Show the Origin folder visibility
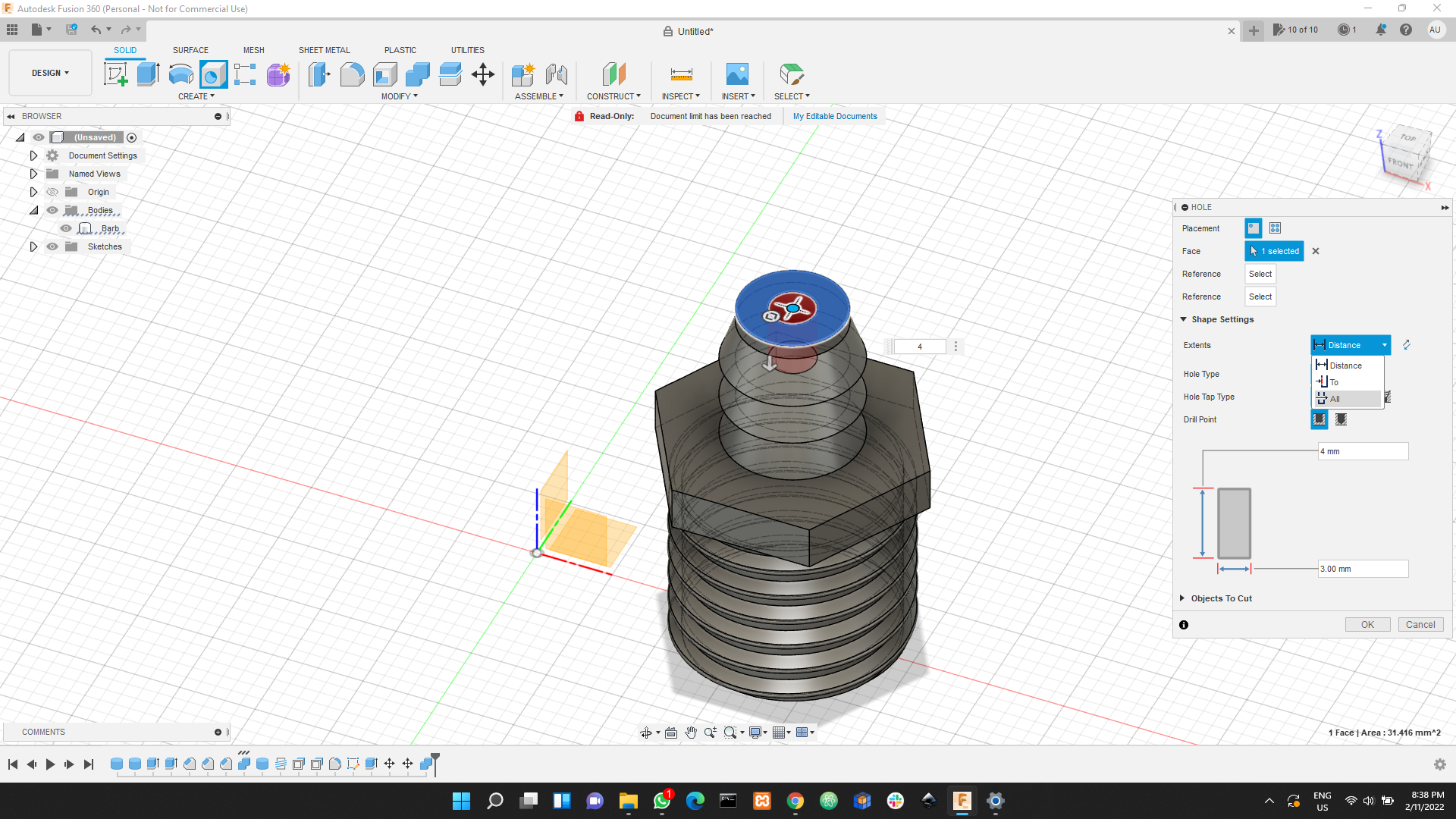The image size is (1456, 819). [52, 192]
